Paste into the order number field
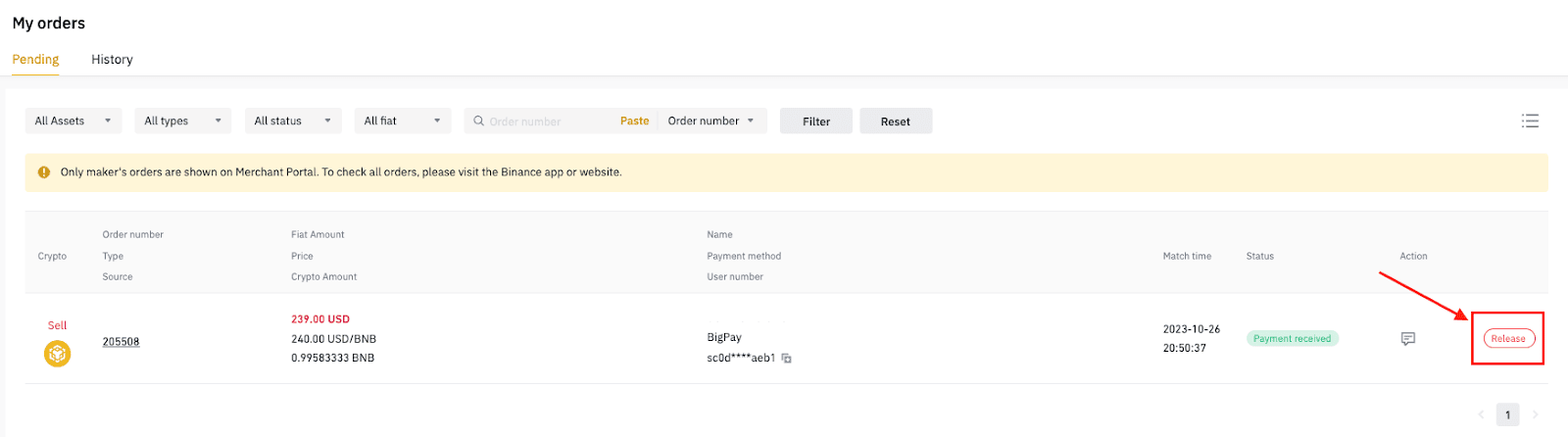 coord(634,121)
